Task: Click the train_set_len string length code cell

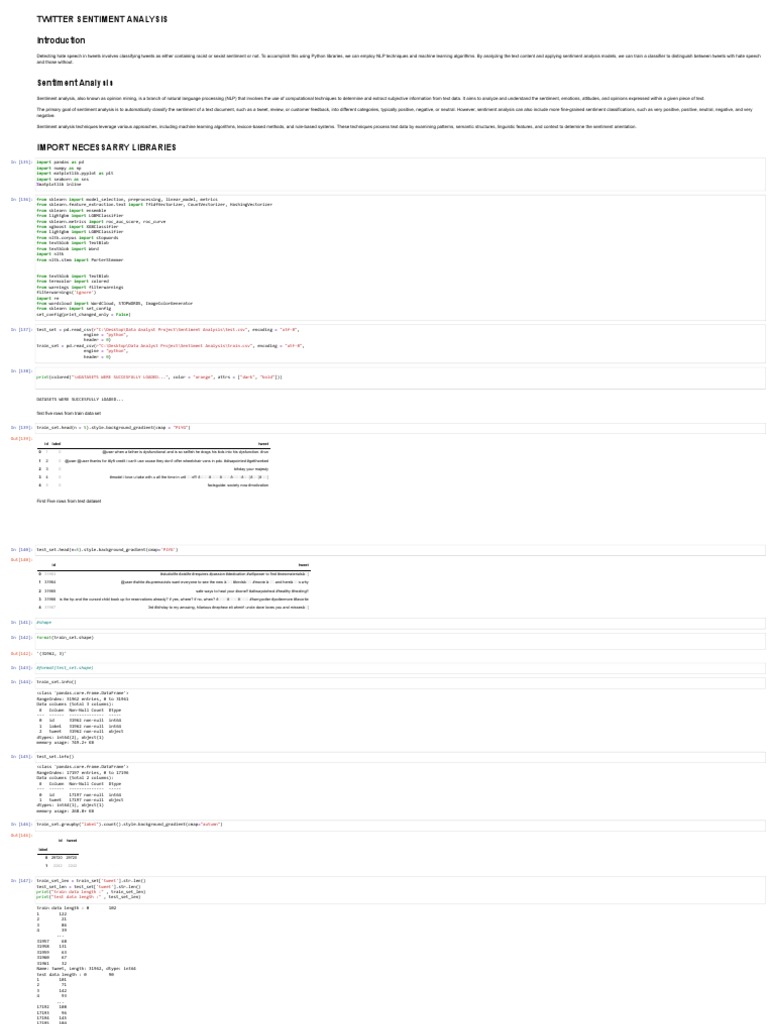Action: pos(400,889)
